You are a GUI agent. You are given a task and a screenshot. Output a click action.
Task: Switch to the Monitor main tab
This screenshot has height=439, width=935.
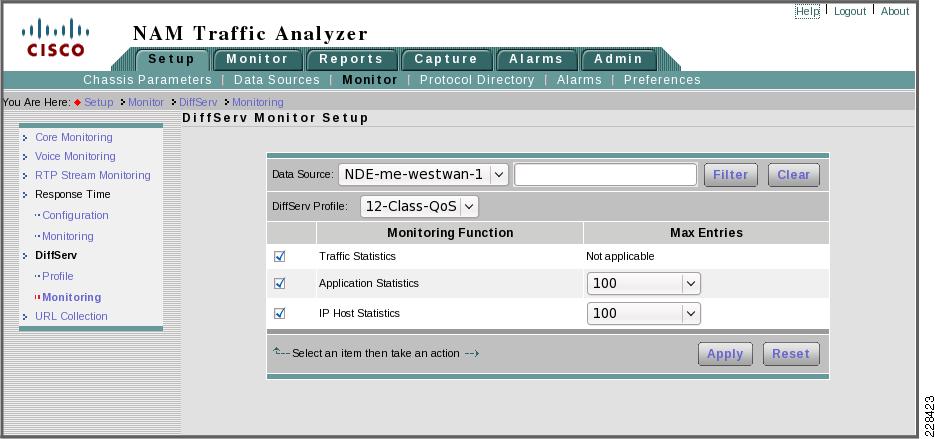257,59
